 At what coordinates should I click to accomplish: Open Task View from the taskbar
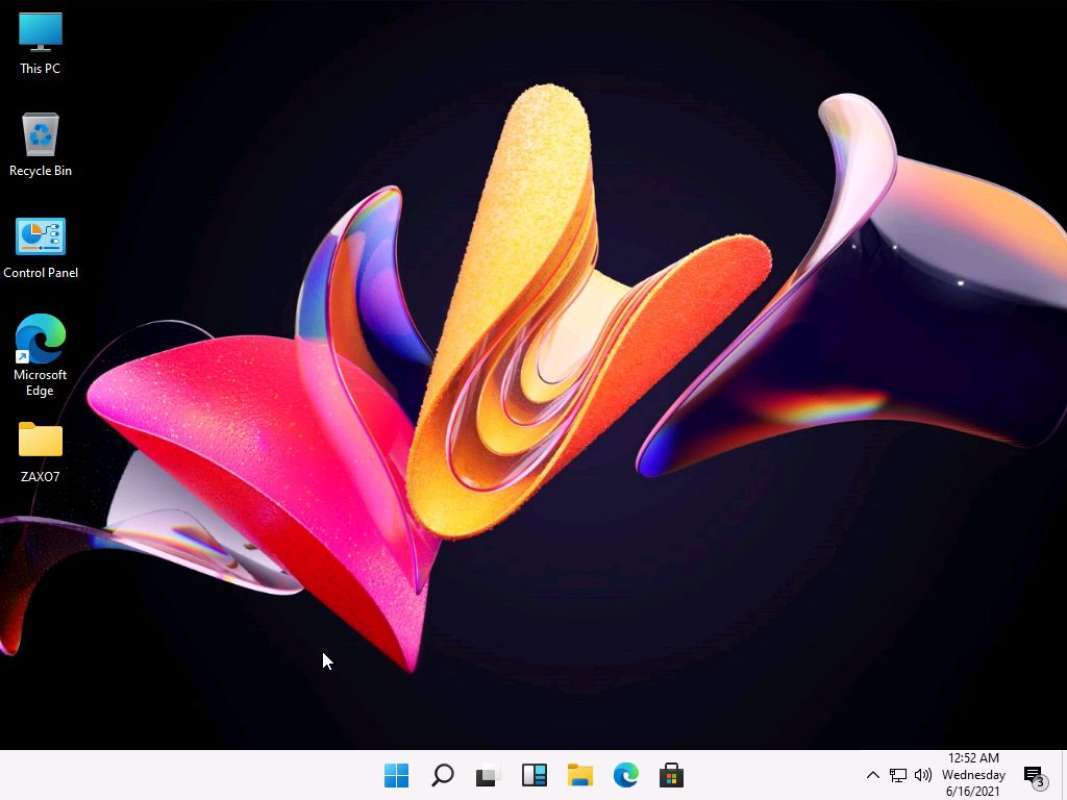pos(486,775)
